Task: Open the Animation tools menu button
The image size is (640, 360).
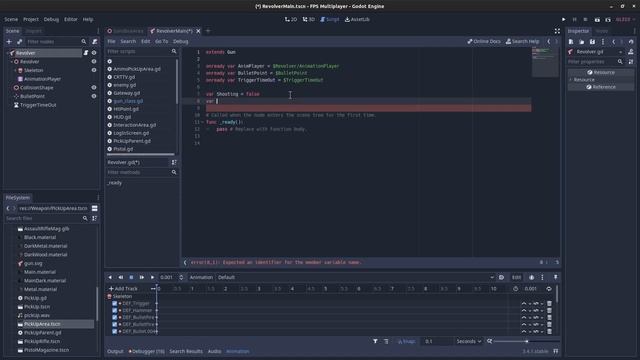Action: click(201, 277)
